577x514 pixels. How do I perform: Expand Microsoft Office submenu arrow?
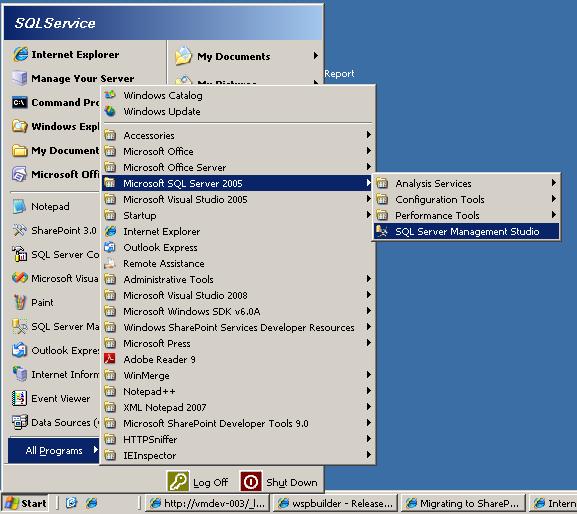[x=368, y=151]
